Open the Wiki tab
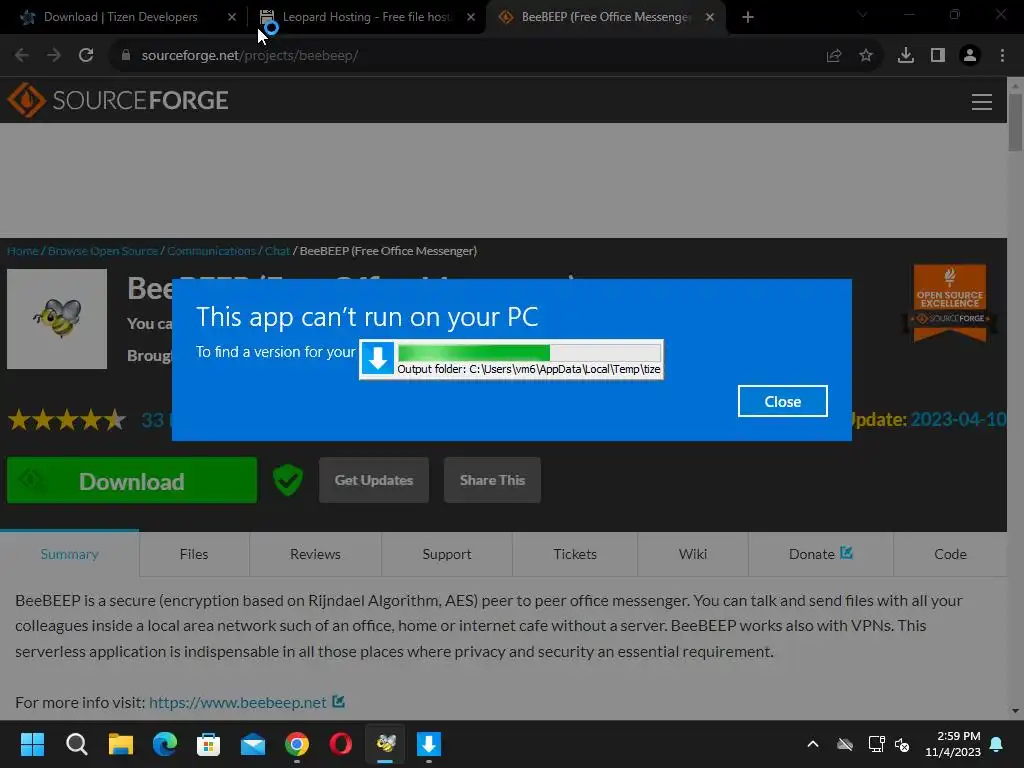This screenshot has width=1024, height=768. pos(693,554)
